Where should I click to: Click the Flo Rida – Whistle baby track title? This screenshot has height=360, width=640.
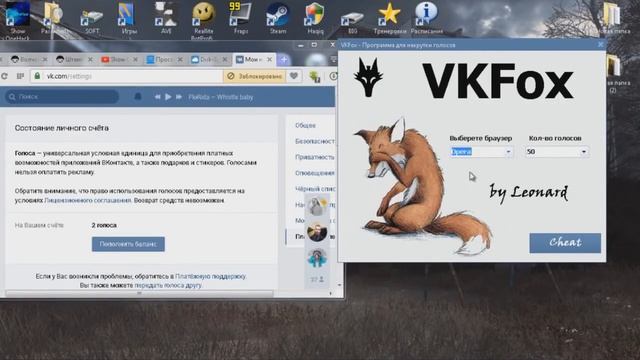(221, 97)
